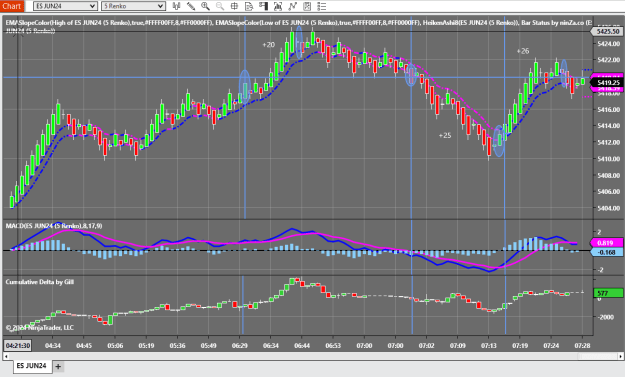The height and width of the screenshot is (377, 625).
Task: Click the -2000 delta axis label
Action: 605,317
